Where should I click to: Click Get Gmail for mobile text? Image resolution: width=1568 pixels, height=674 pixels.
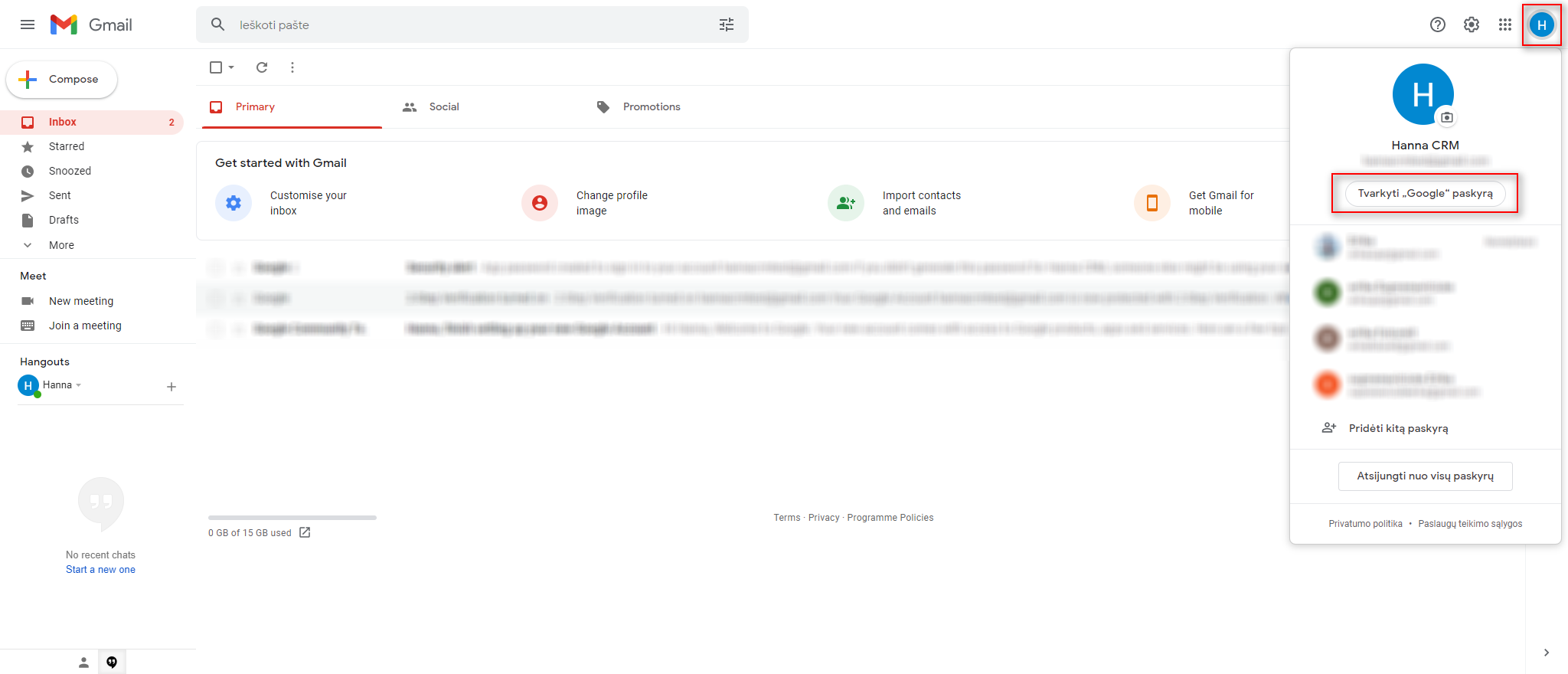point(1221,203)
